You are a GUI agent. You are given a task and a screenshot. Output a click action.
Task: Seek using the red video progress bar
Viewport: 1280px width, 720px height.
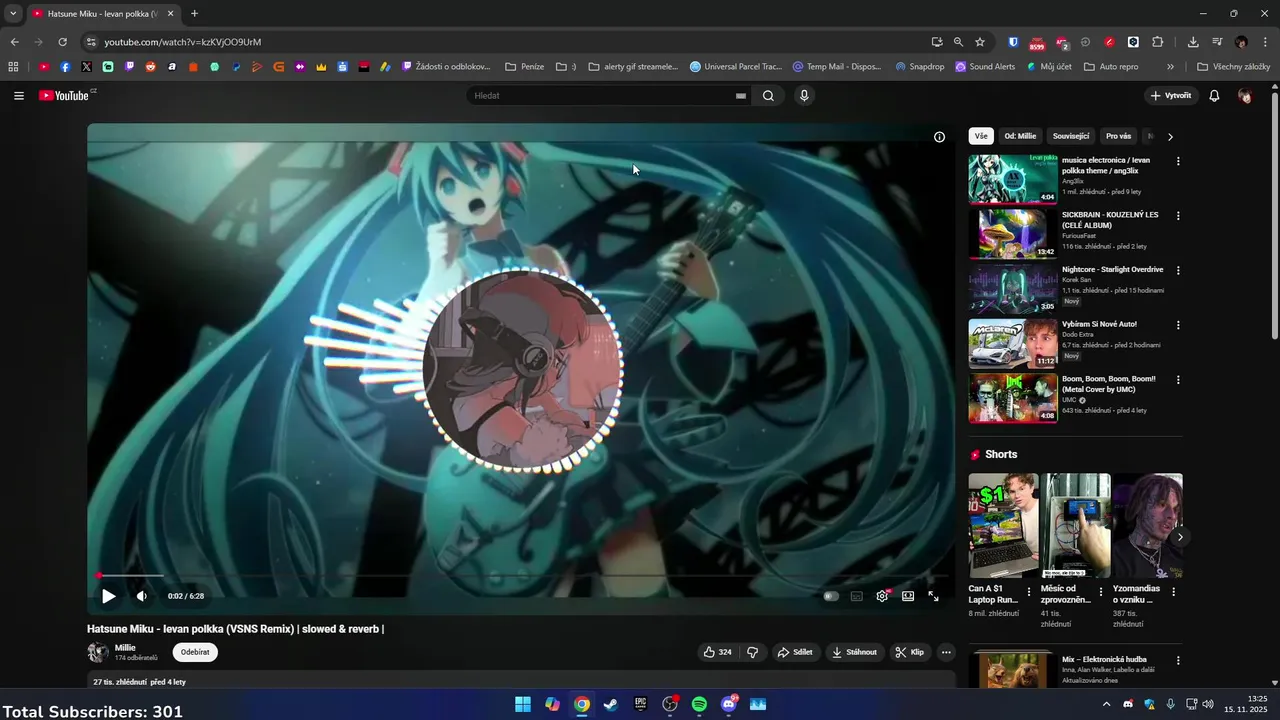coord(520,576)
